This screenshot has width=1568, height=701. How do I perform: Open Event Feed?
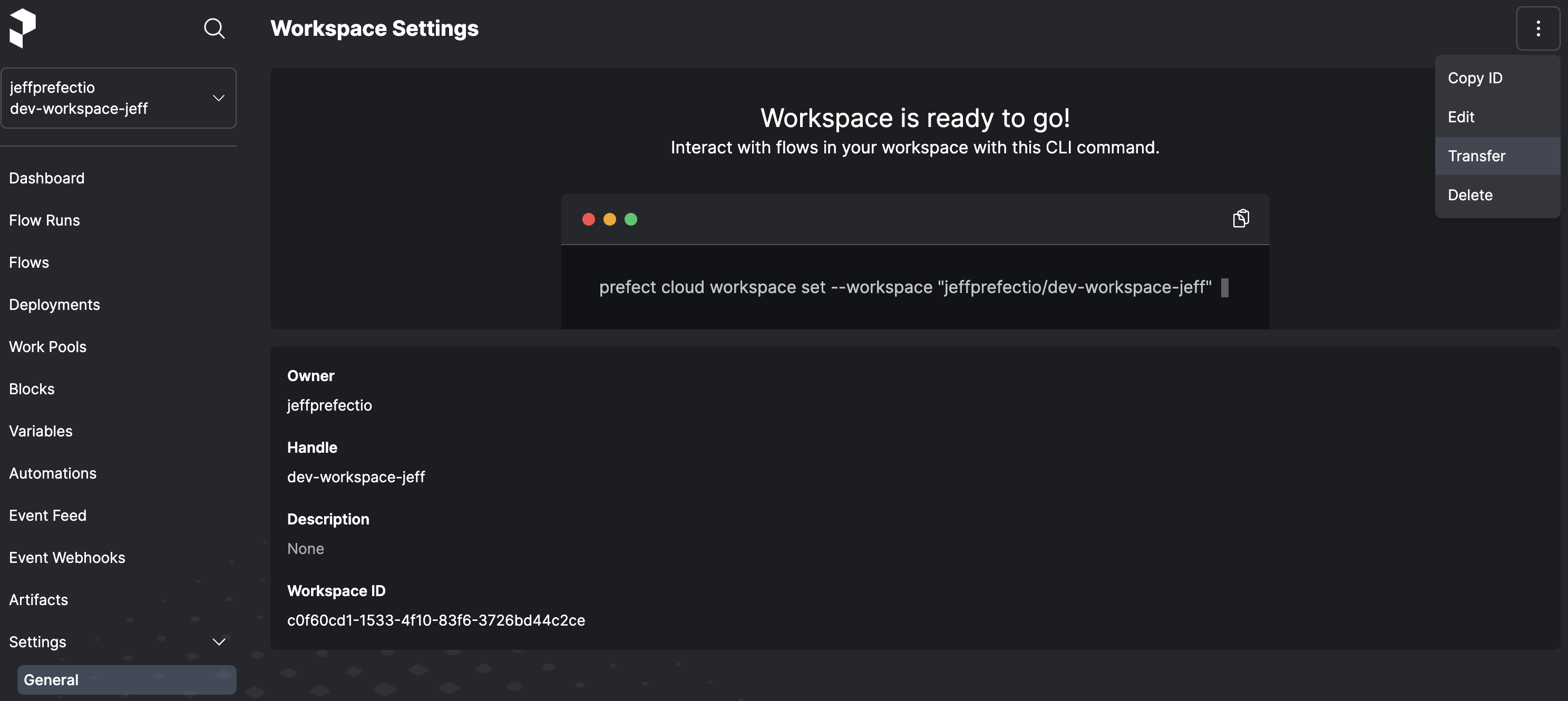[x=47, y=515]
